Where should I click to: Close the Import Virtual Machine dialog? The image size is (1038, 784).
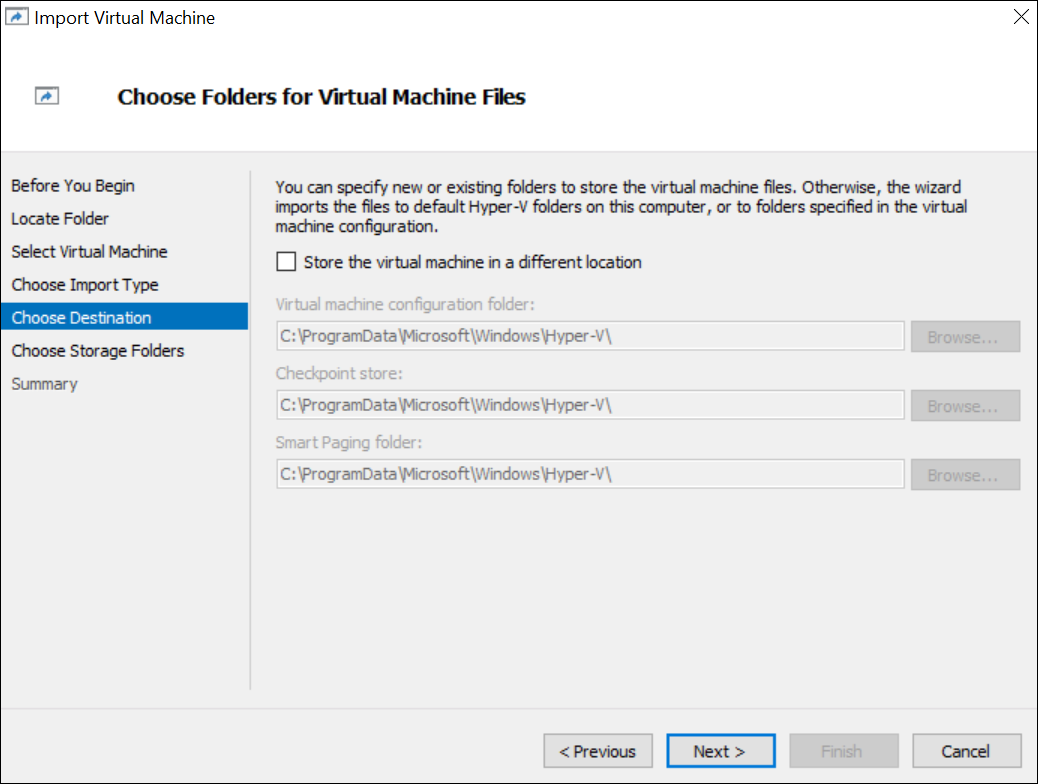(1020, 18)
